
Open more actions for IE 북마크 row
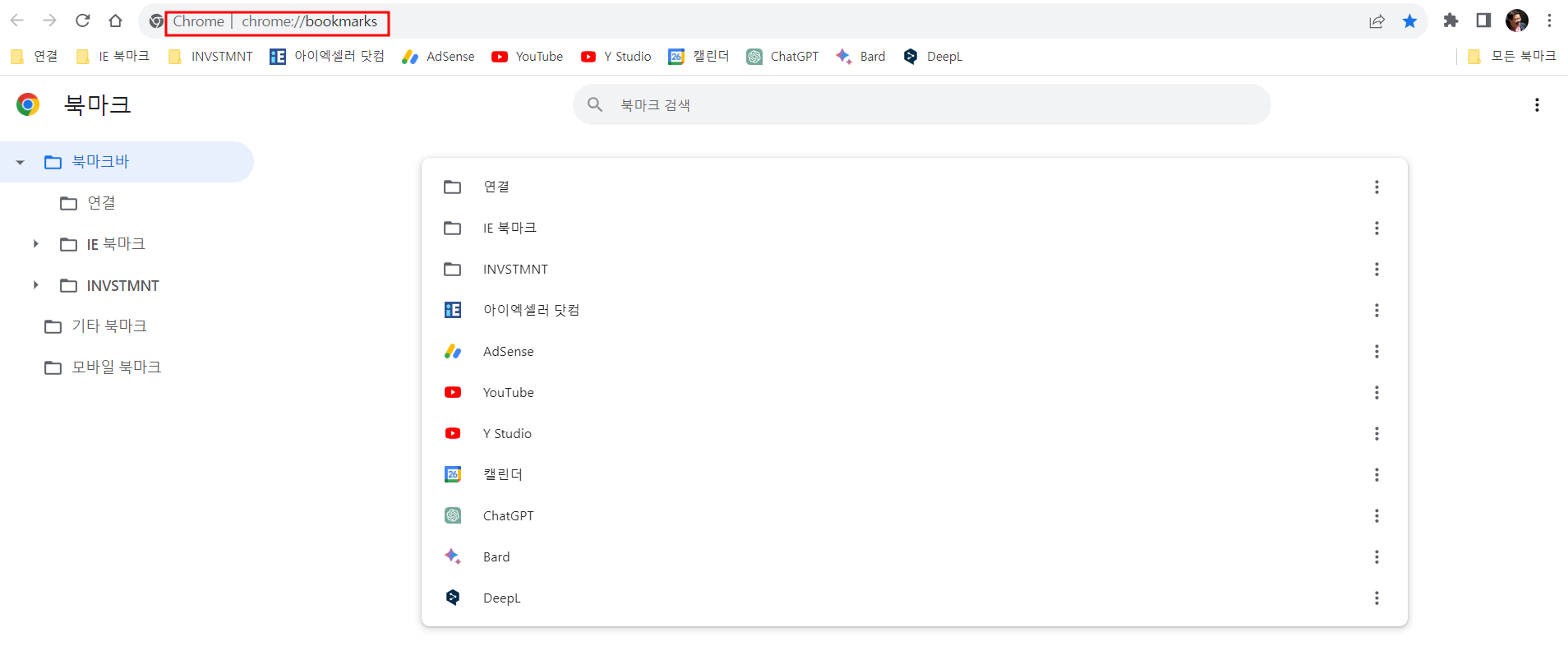coord(1377,228)
